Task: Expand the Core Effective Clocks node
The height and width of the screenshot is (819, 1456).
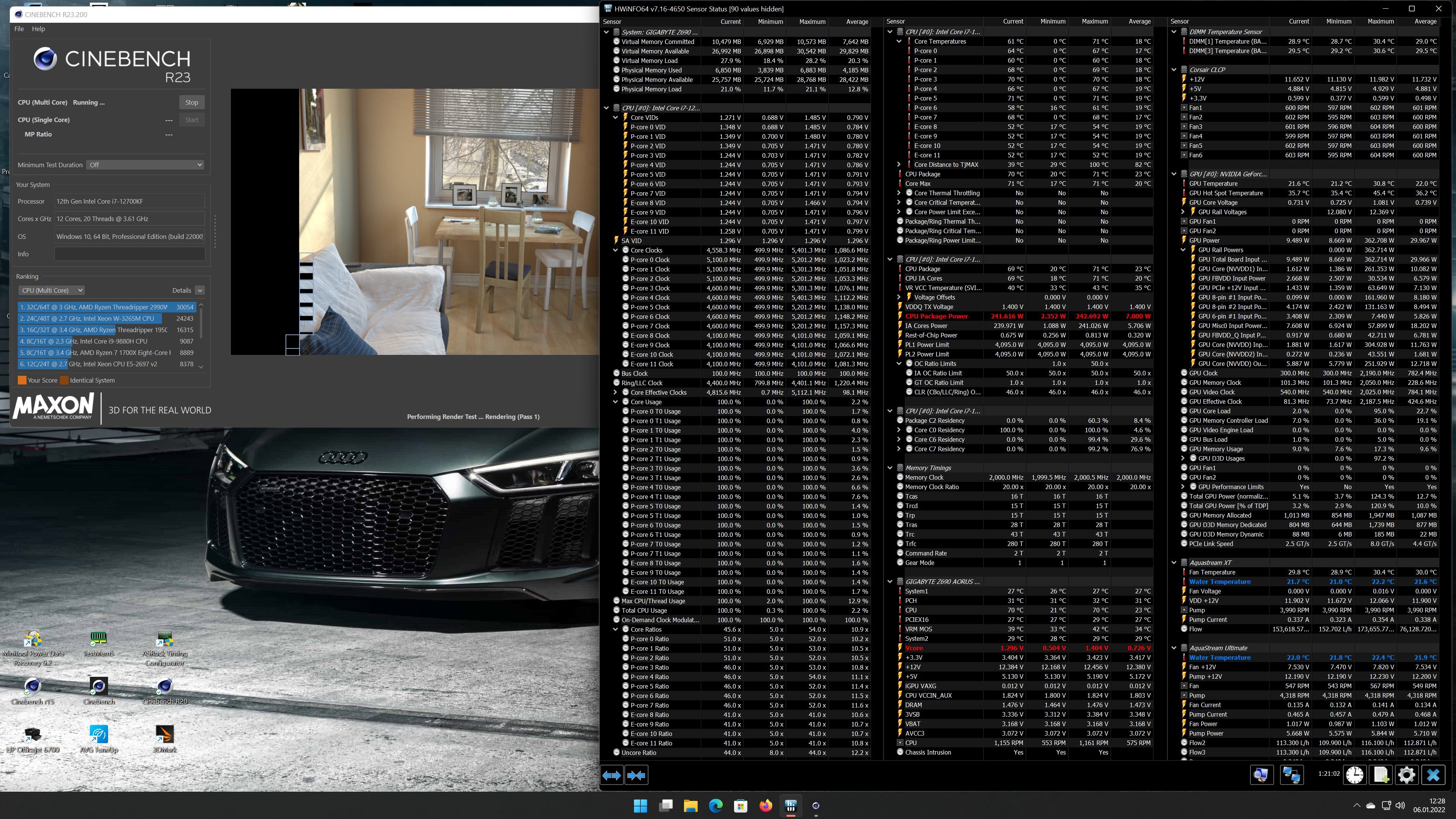Action: 615,392
